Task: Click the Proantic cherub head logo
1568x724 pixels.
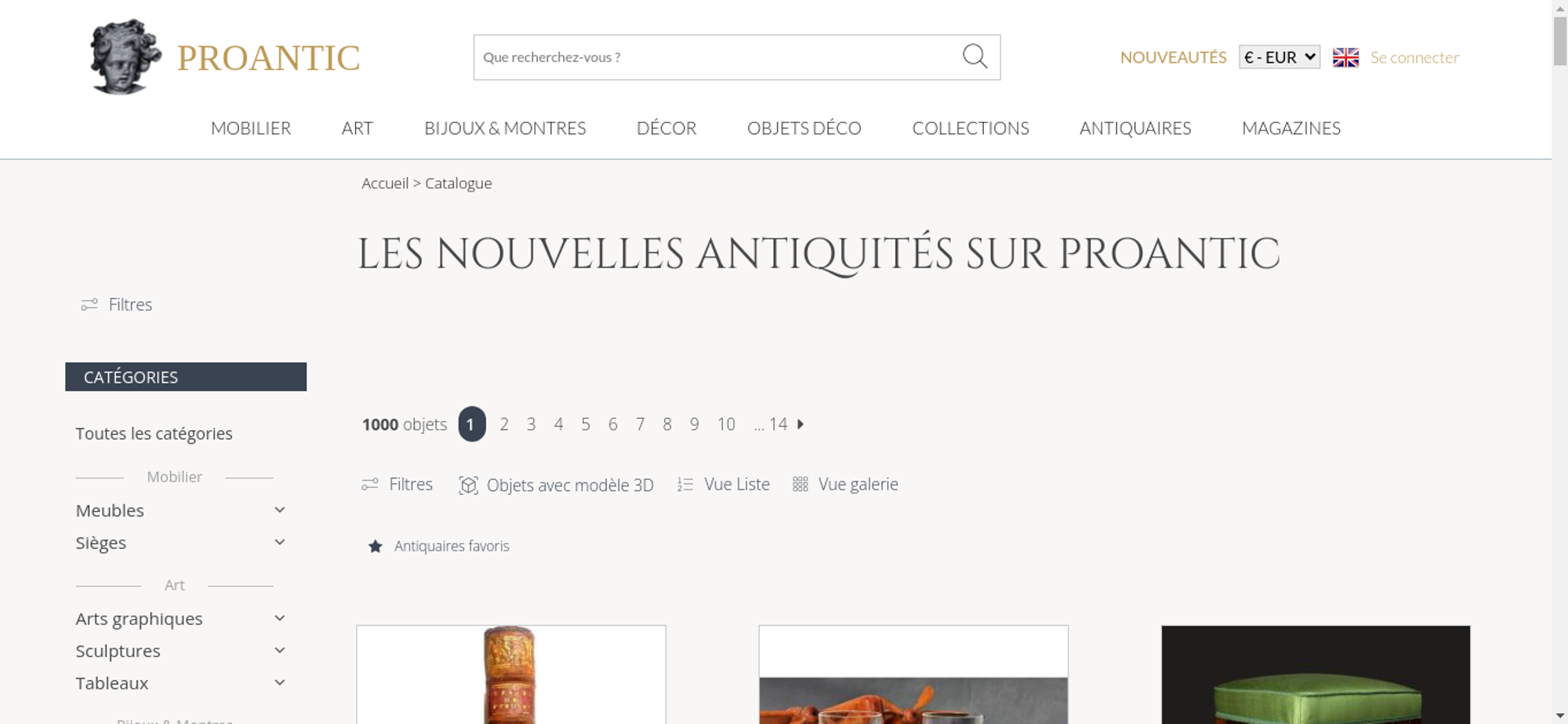Action: [x=125, y=56]
